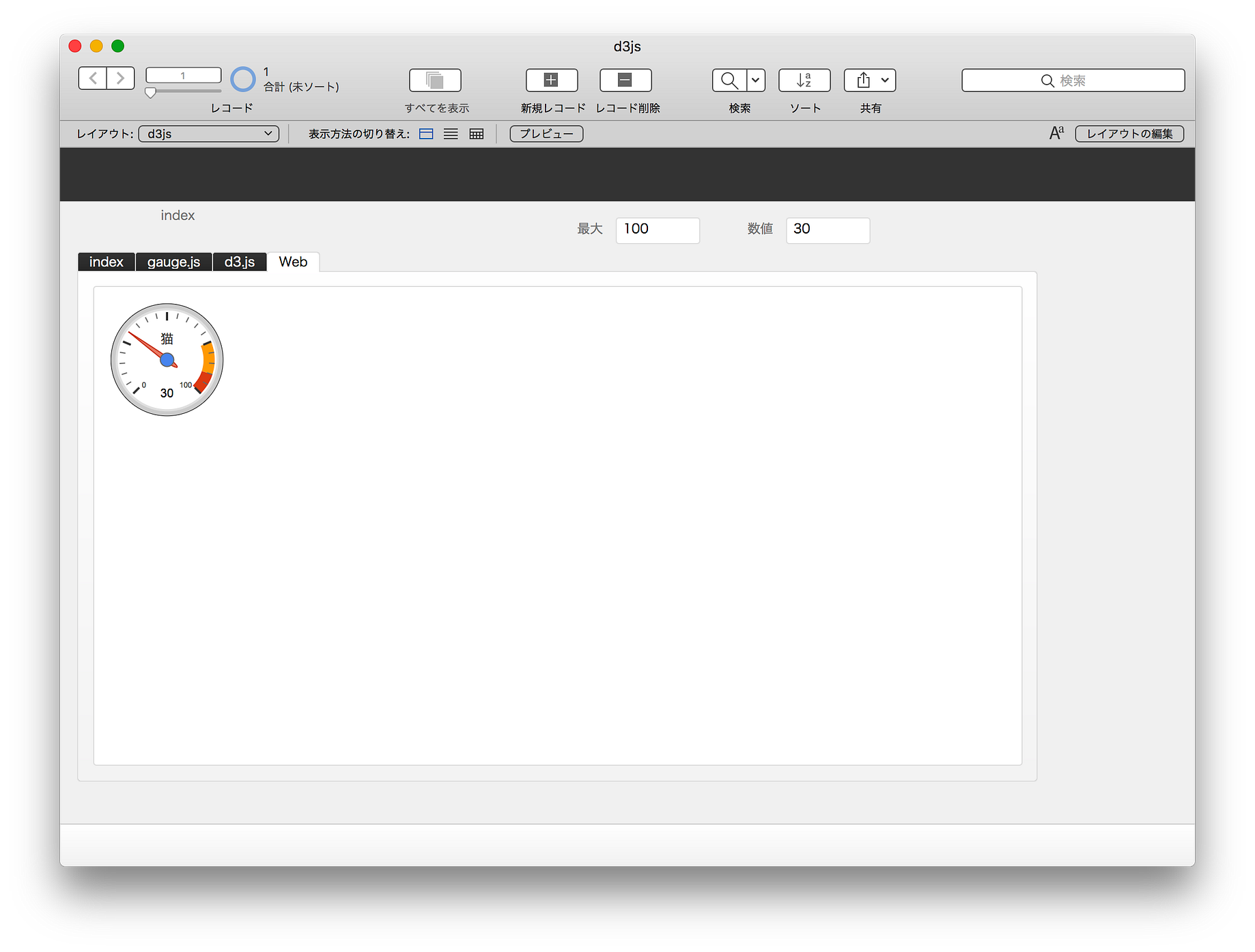Click the 最大 field showing 100
This screenshot has height=952, width=1255.
click(657, 230)
